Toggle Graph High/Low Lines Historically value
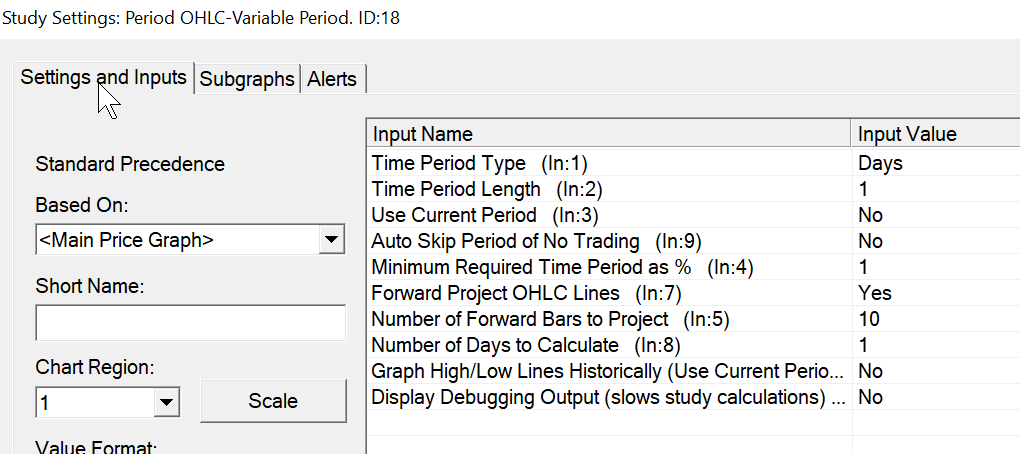This screenshot has height=454, width=1020. pos(870,371)
